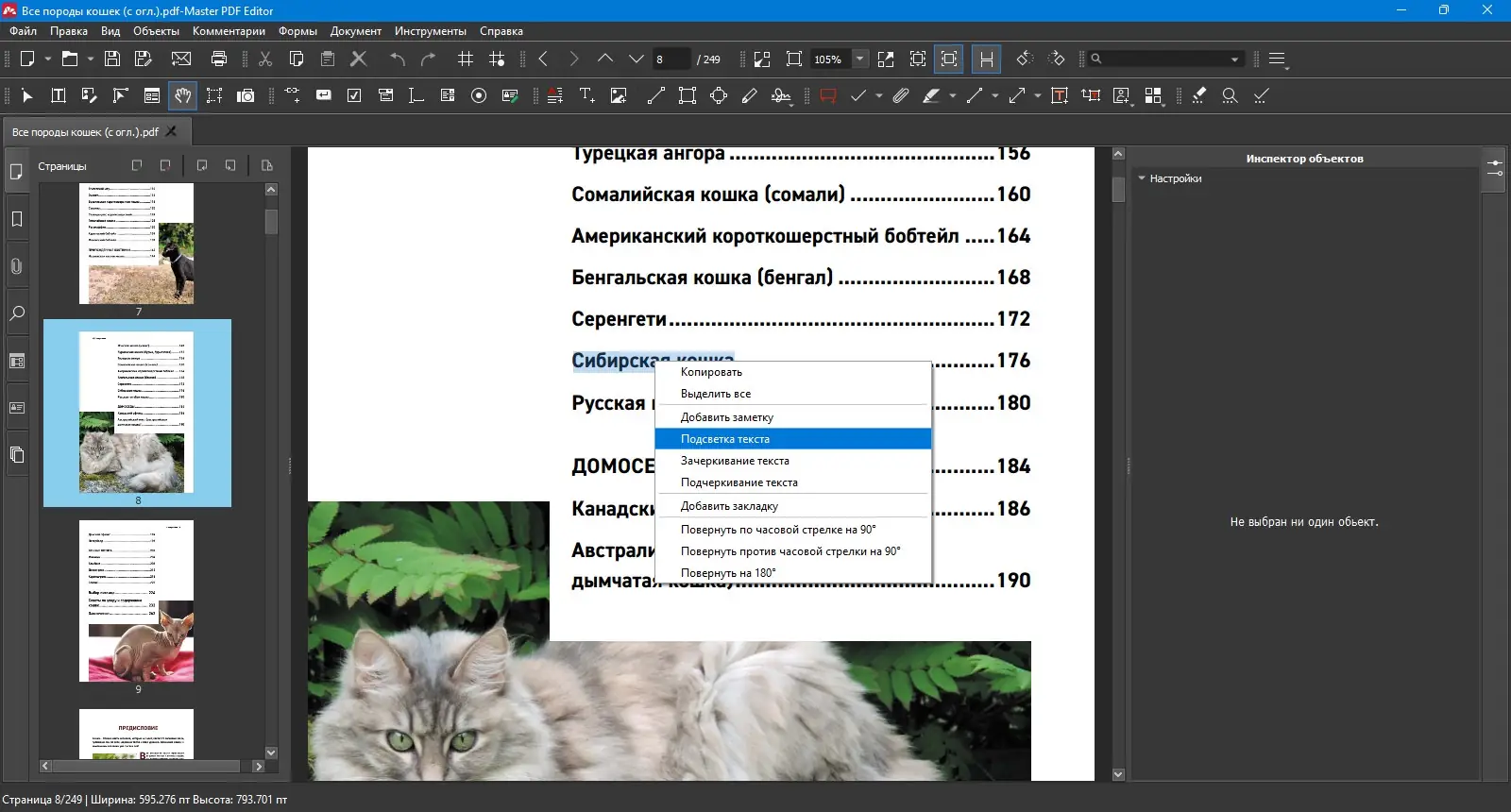The height and width of the screenshot is (812, 1511).
Task: Select the insert image tool
Action: coord(619,95)
